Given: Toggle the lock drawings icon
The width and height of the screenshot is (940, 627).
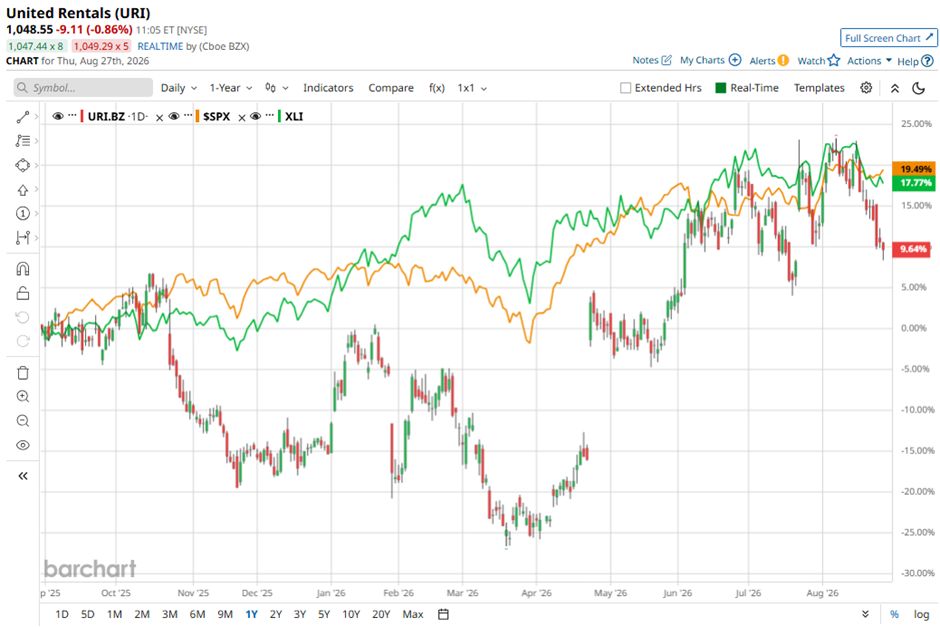Looking at the screenshot, I should pyautogui.click(x=23, y=293).
